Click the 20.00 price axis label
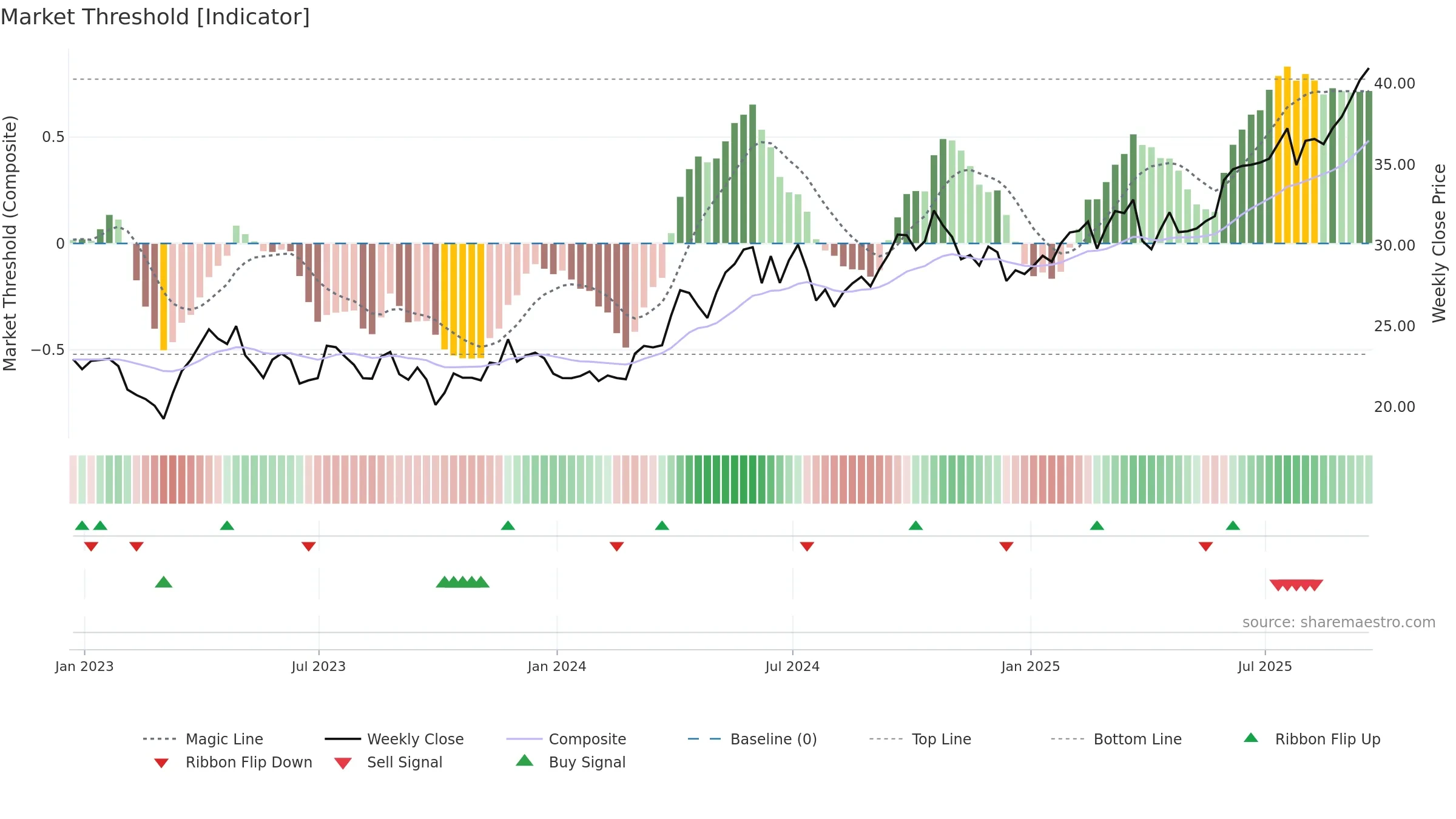 click(1395, 407)
